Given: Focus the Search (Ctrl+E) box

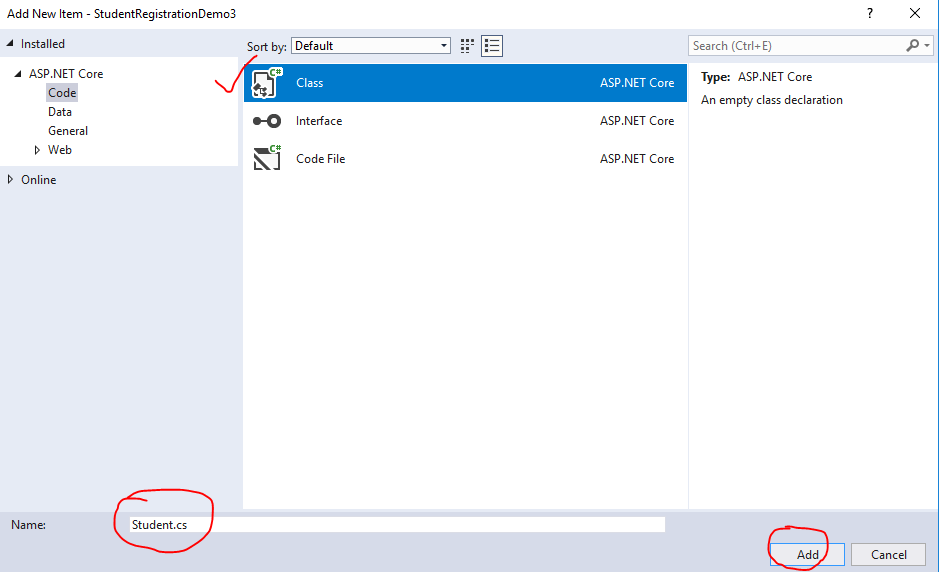Looking at the screenshot, I should (x=795, y=46).
